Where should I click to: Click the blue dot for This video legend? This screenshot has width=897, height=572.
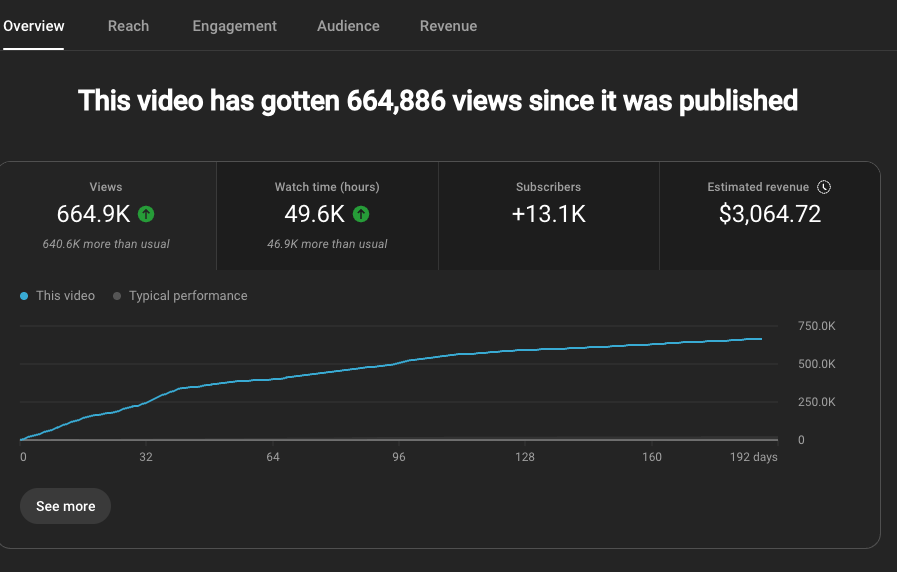click(24, 296)
